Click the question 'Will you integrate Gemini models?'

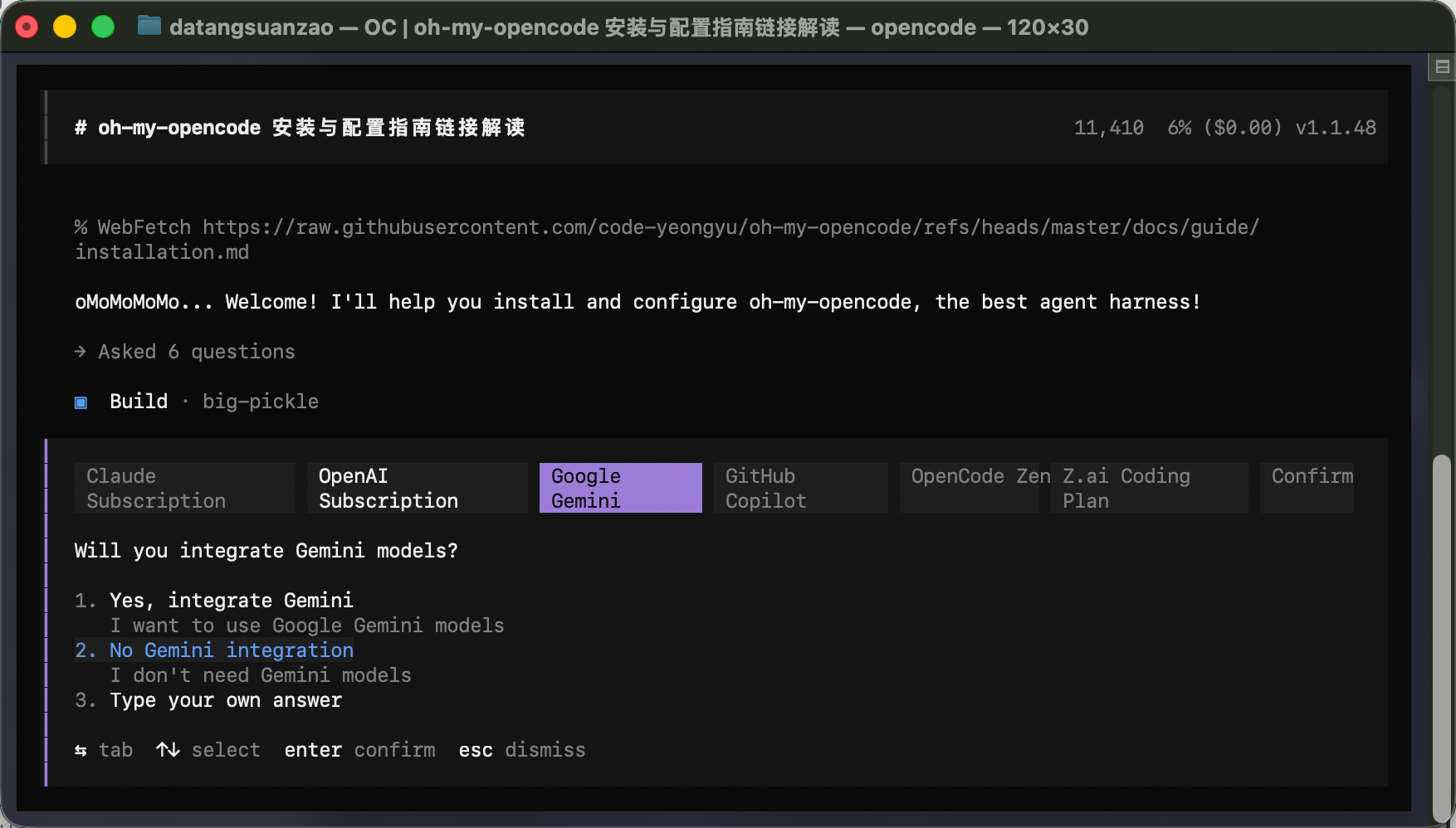(266, 551)
